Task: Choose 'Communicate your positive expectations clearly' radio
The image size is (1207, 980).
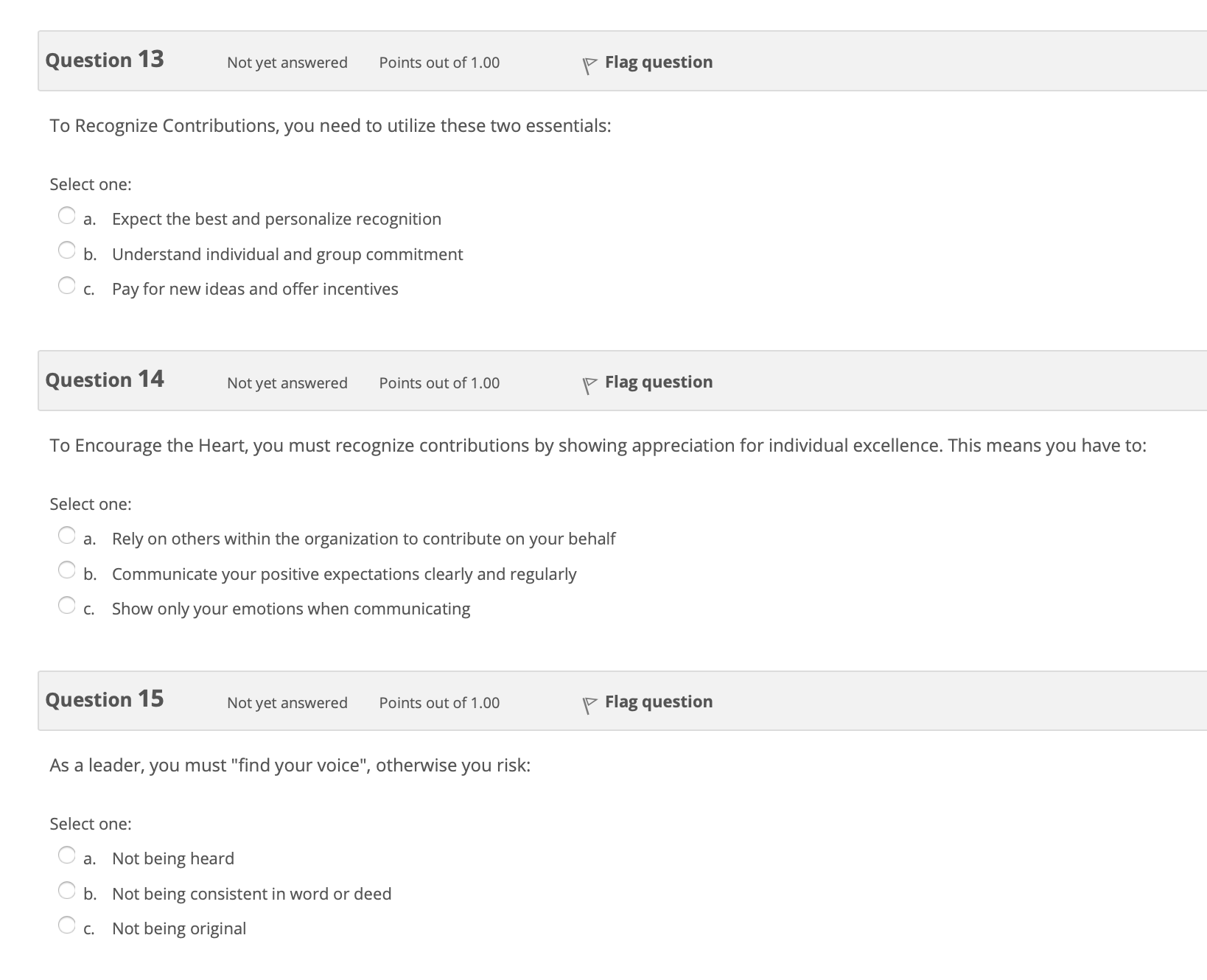Action: (x=67, y=570)
